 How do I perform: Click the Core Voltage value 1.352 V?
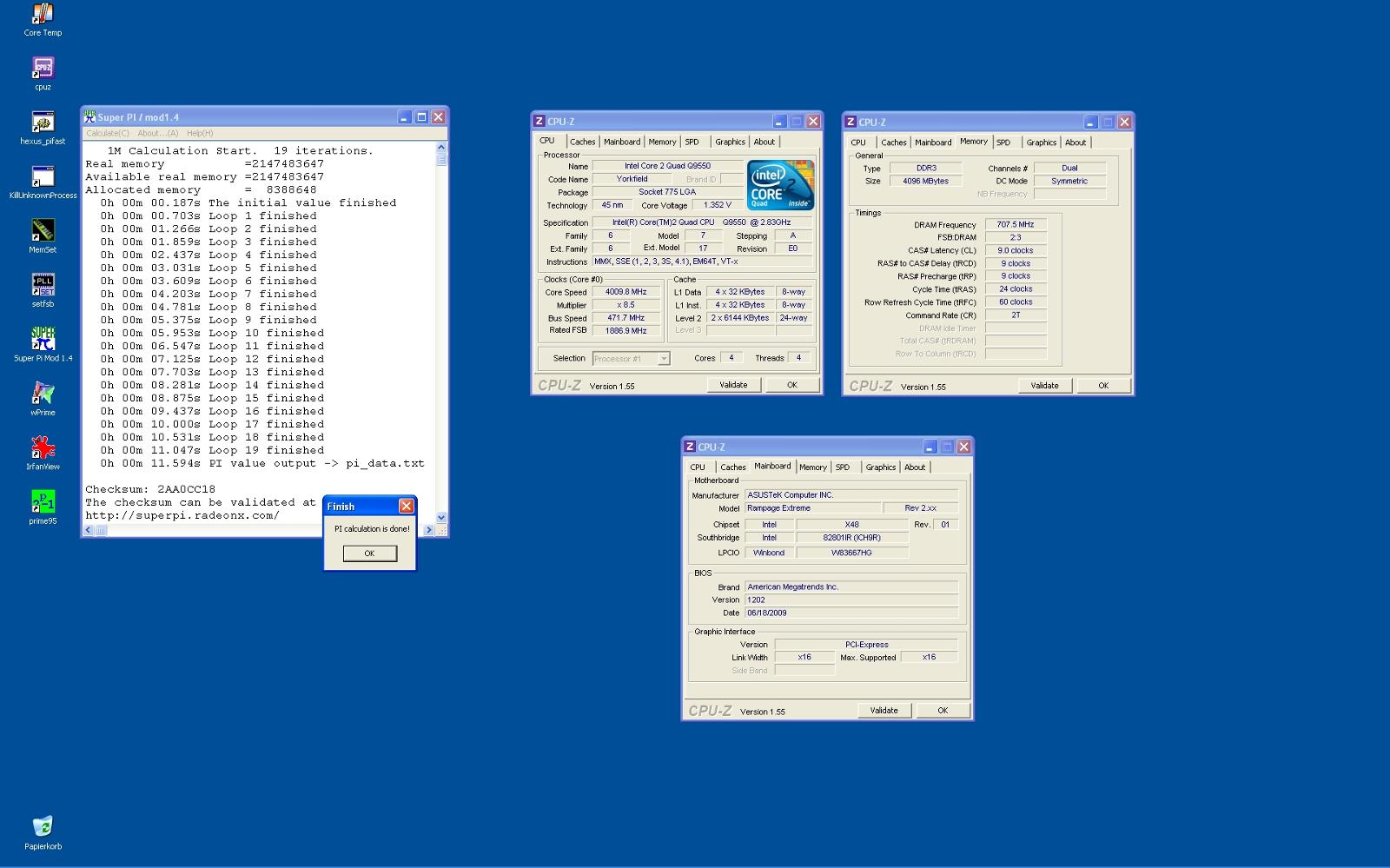[x=718, y=205]
